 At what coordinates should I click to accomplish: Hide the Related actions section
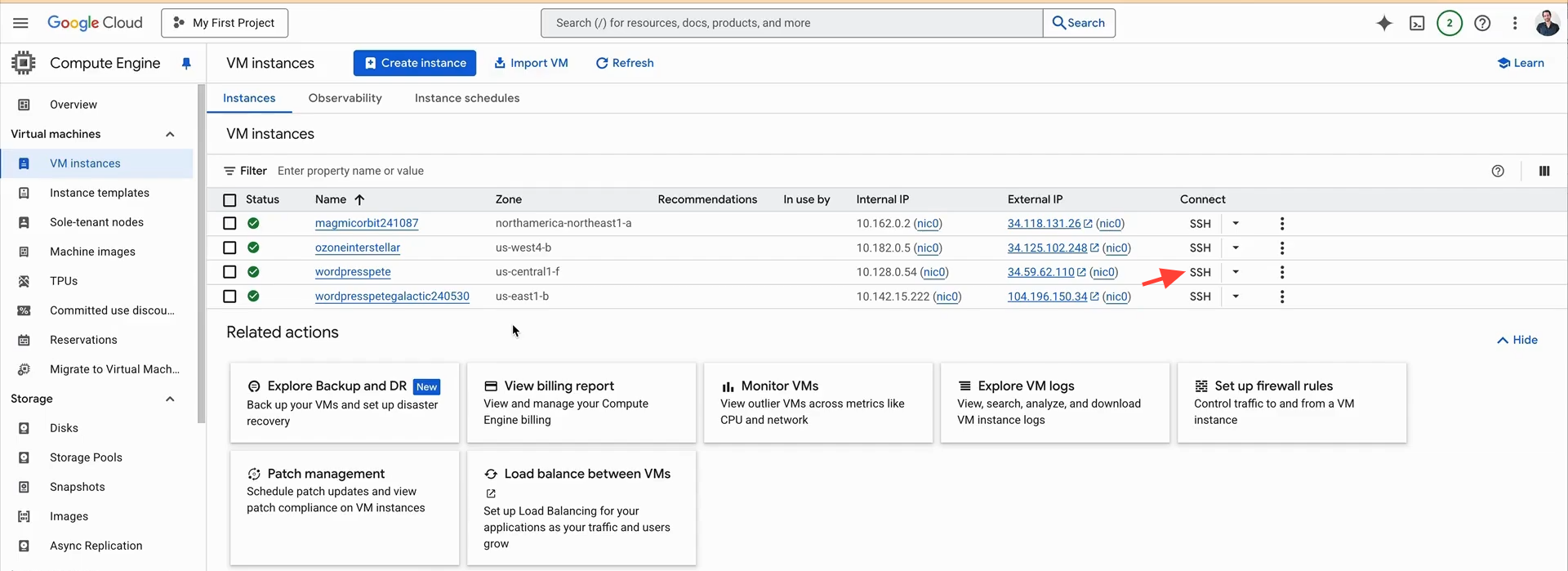[x=1517, y=340]
